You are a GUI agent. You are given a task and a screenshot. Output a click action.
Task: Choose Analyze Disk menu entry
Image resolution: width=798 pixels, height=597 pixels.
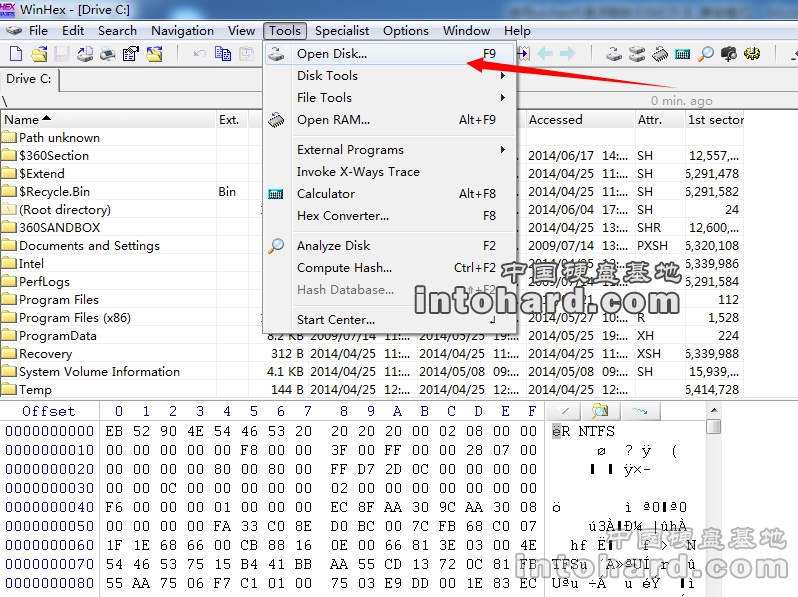(390, 245)
